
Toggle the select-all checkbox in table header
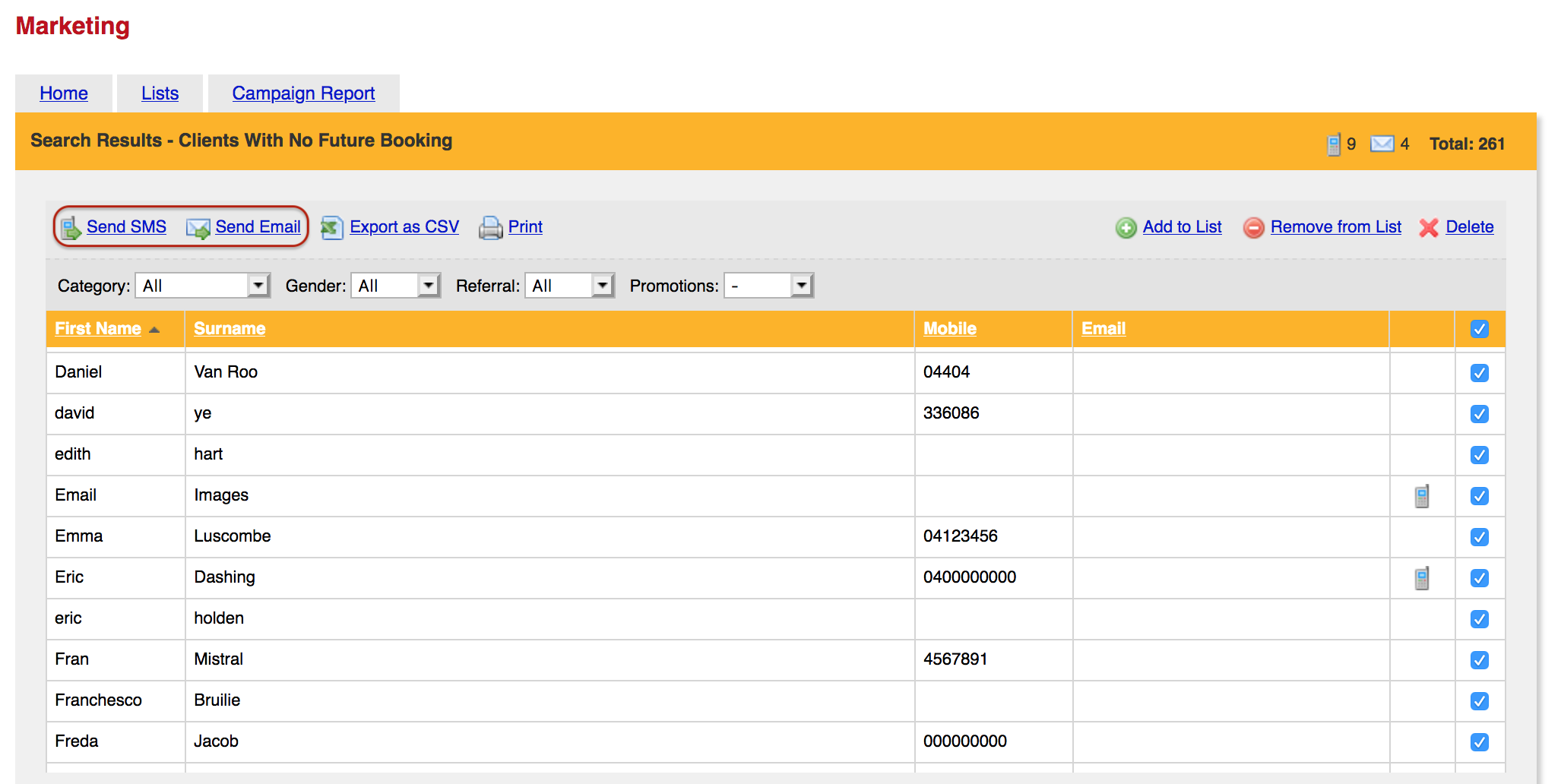pos(1480,329)
